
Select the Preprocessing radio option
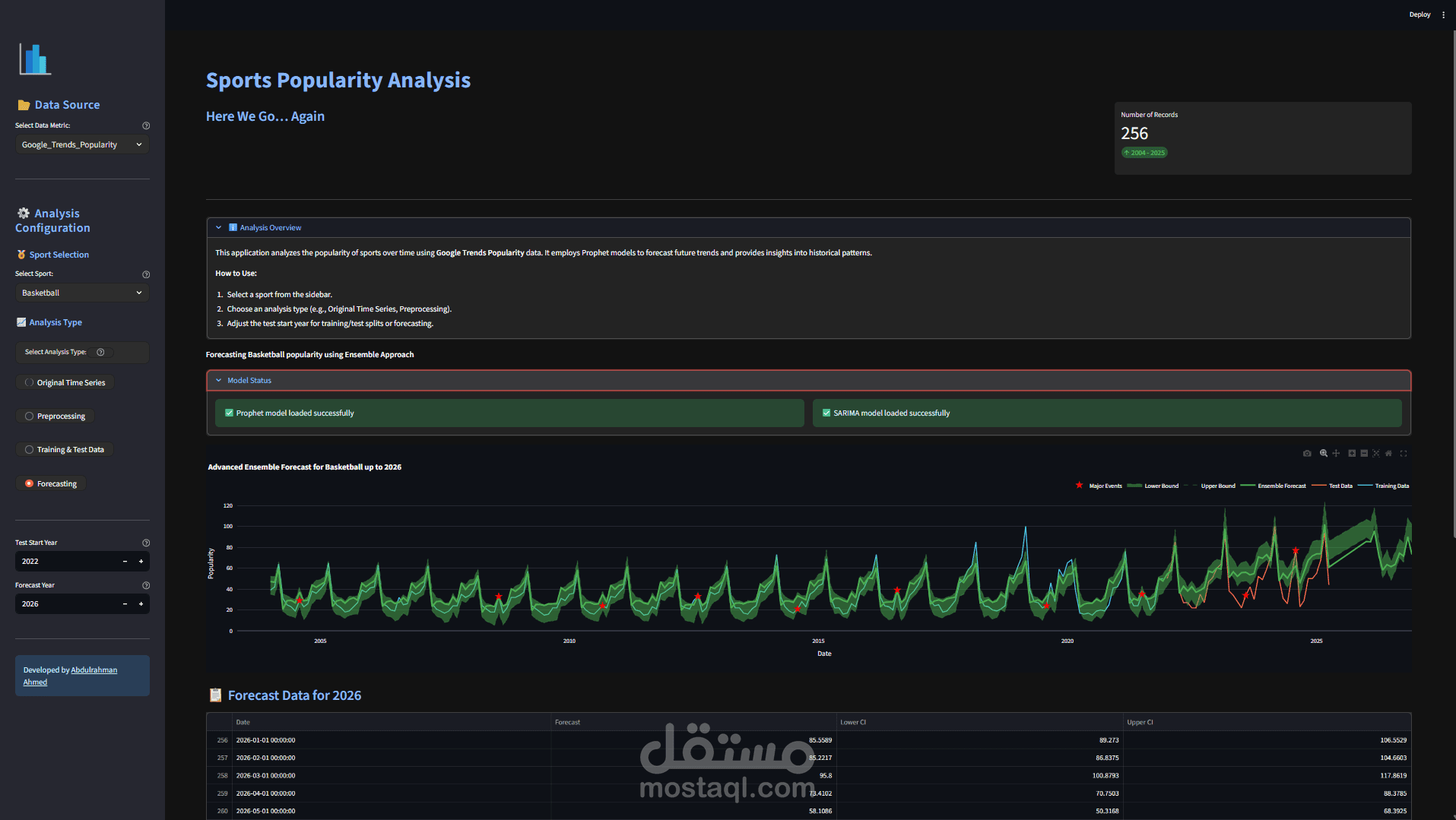click(55, 416)
